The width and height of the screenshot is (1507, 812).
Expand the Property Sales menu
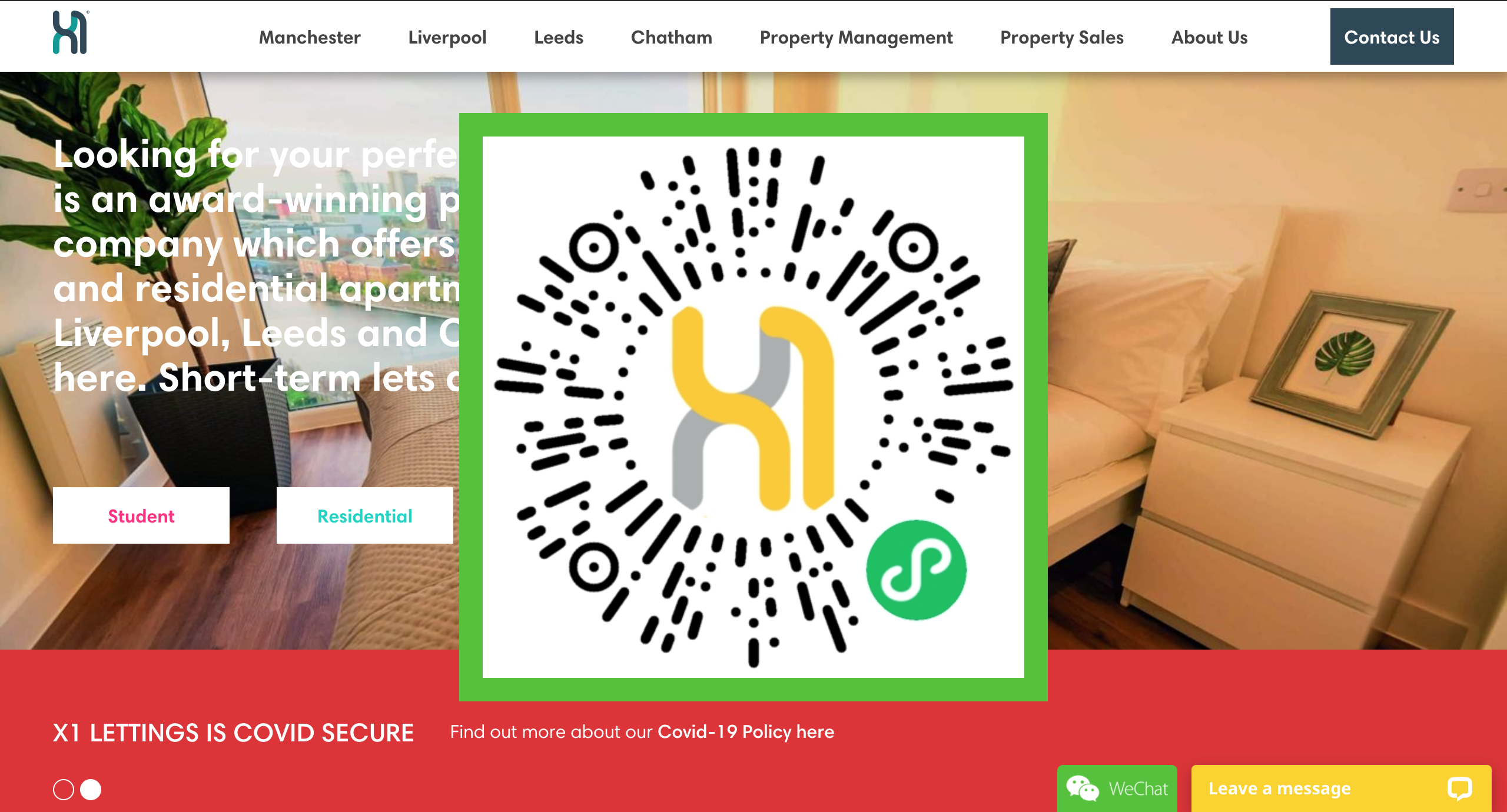(x=1062, y=38)
